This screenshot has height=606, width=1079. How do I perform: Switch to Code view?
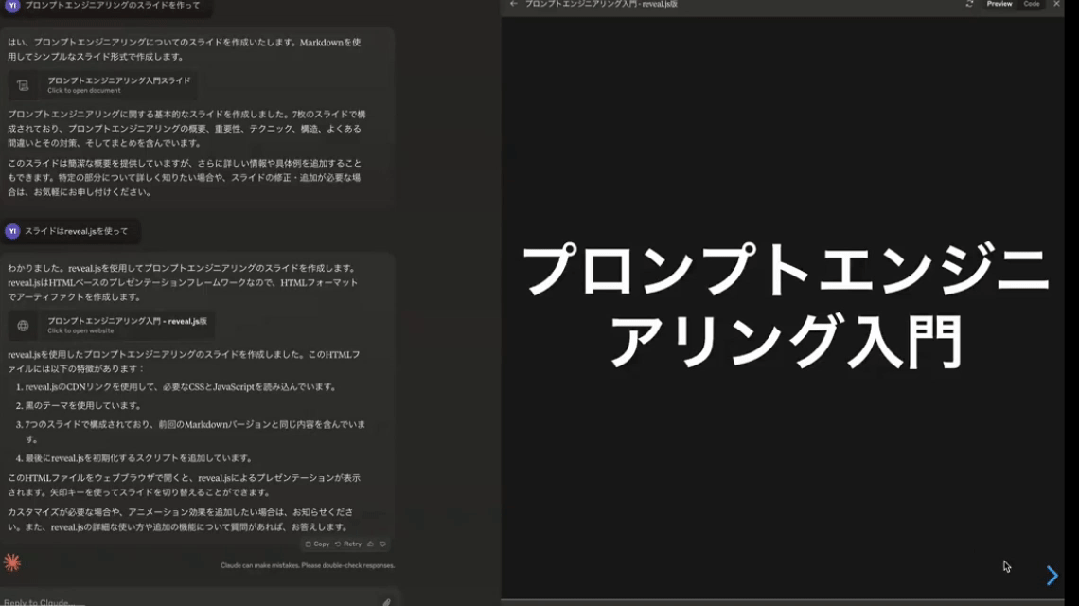tap(1031, 4)
